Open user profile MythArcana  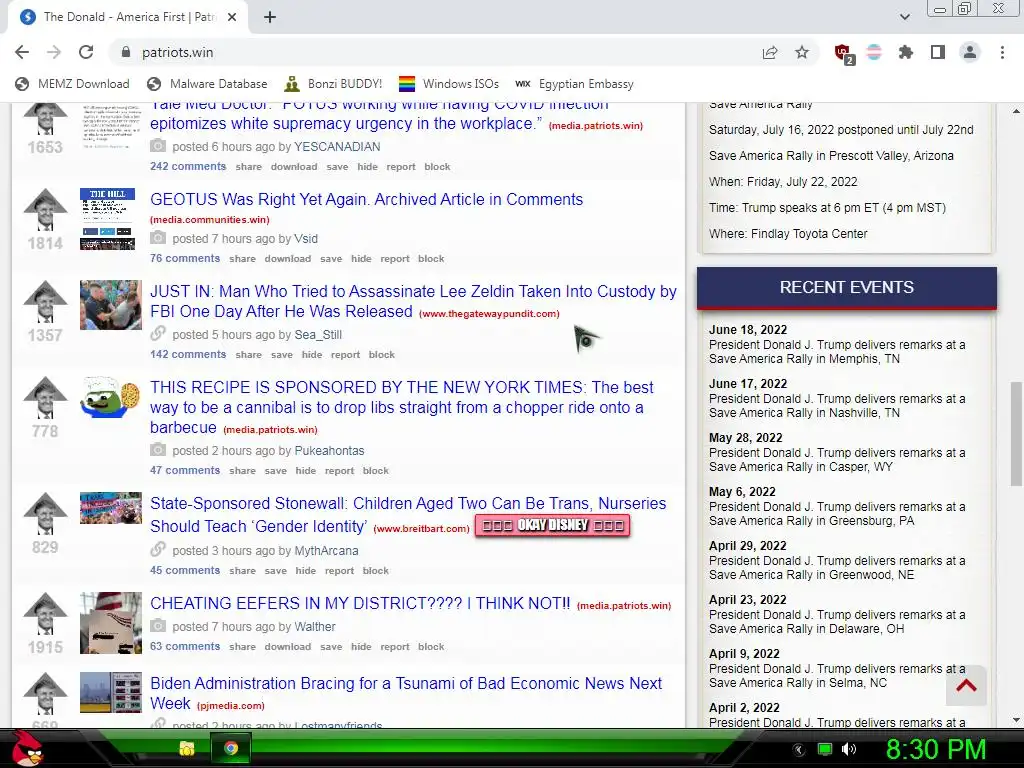pyautogui.click(x=326, y=551)
